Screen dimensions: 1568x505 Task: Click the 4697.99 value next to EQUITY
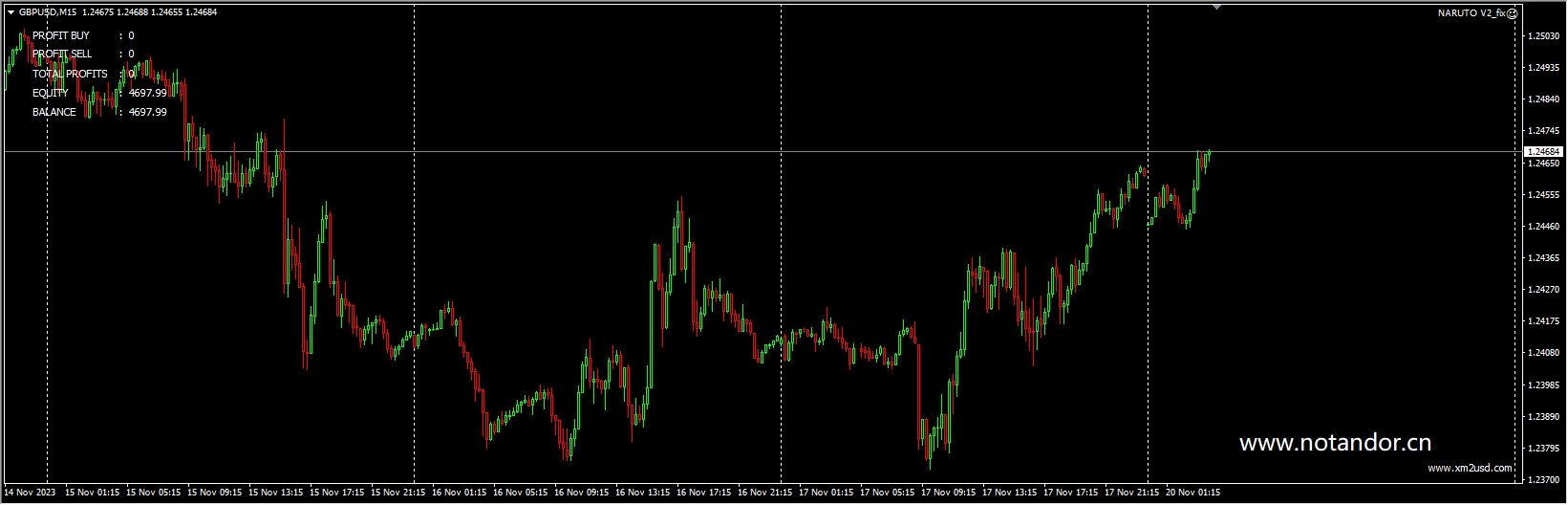148,93
